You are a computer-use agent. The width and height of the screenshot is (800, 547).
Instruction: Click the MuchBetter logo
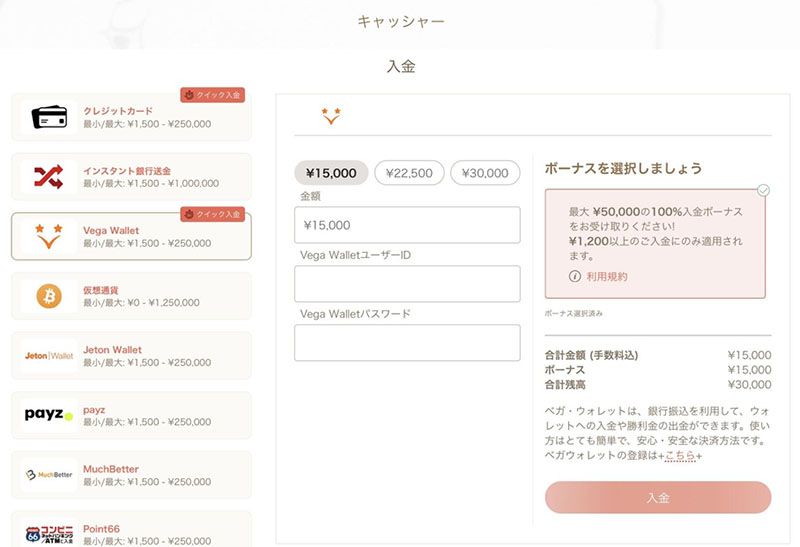(x=49, y=475)
